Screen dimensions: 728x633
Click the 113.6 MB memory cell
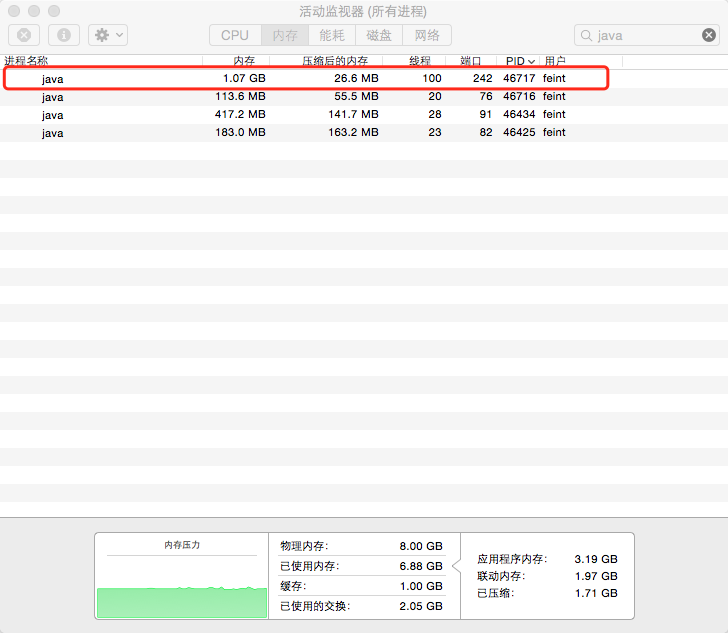point(240,96)
